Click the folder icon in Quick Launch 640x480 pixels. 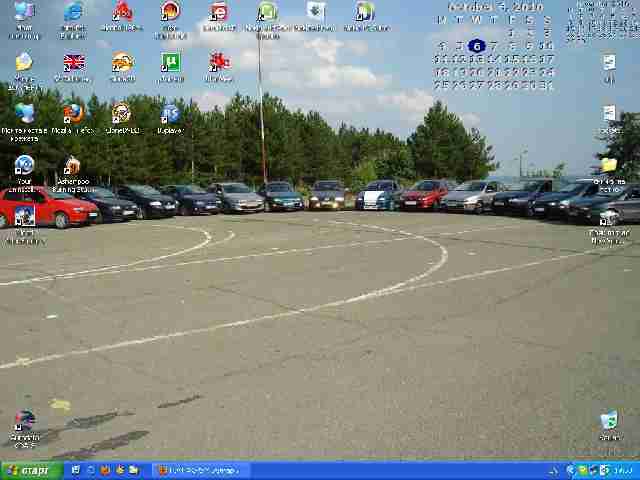coord(133,470)
